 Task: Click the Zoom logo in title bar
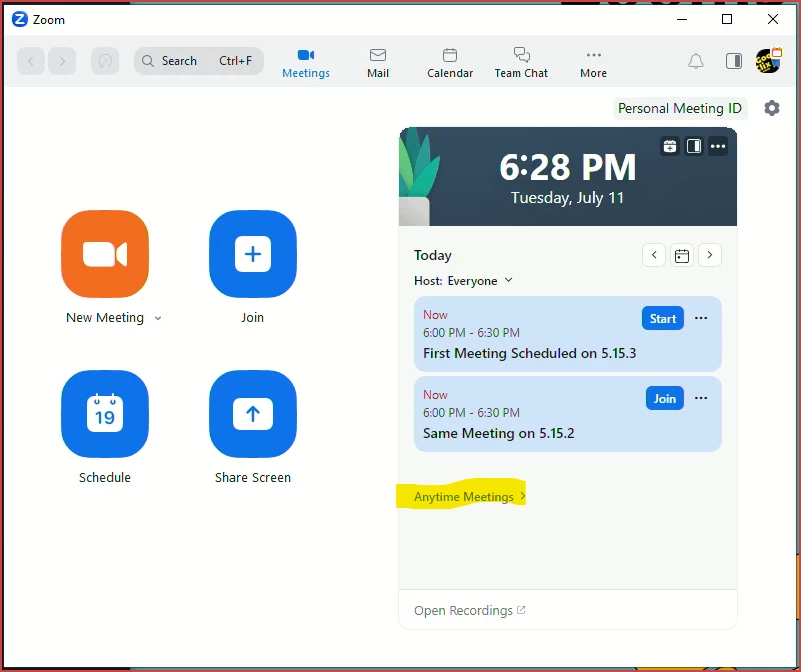click(x=20, y=19)
